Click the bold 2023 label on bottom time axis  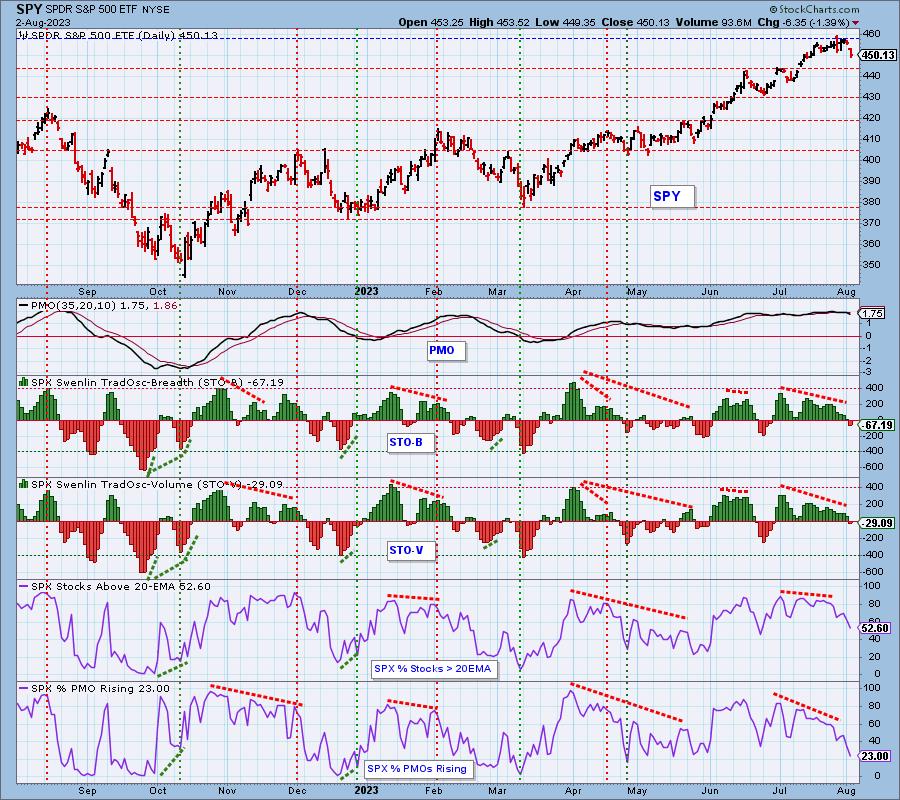[x=366, y=790]
